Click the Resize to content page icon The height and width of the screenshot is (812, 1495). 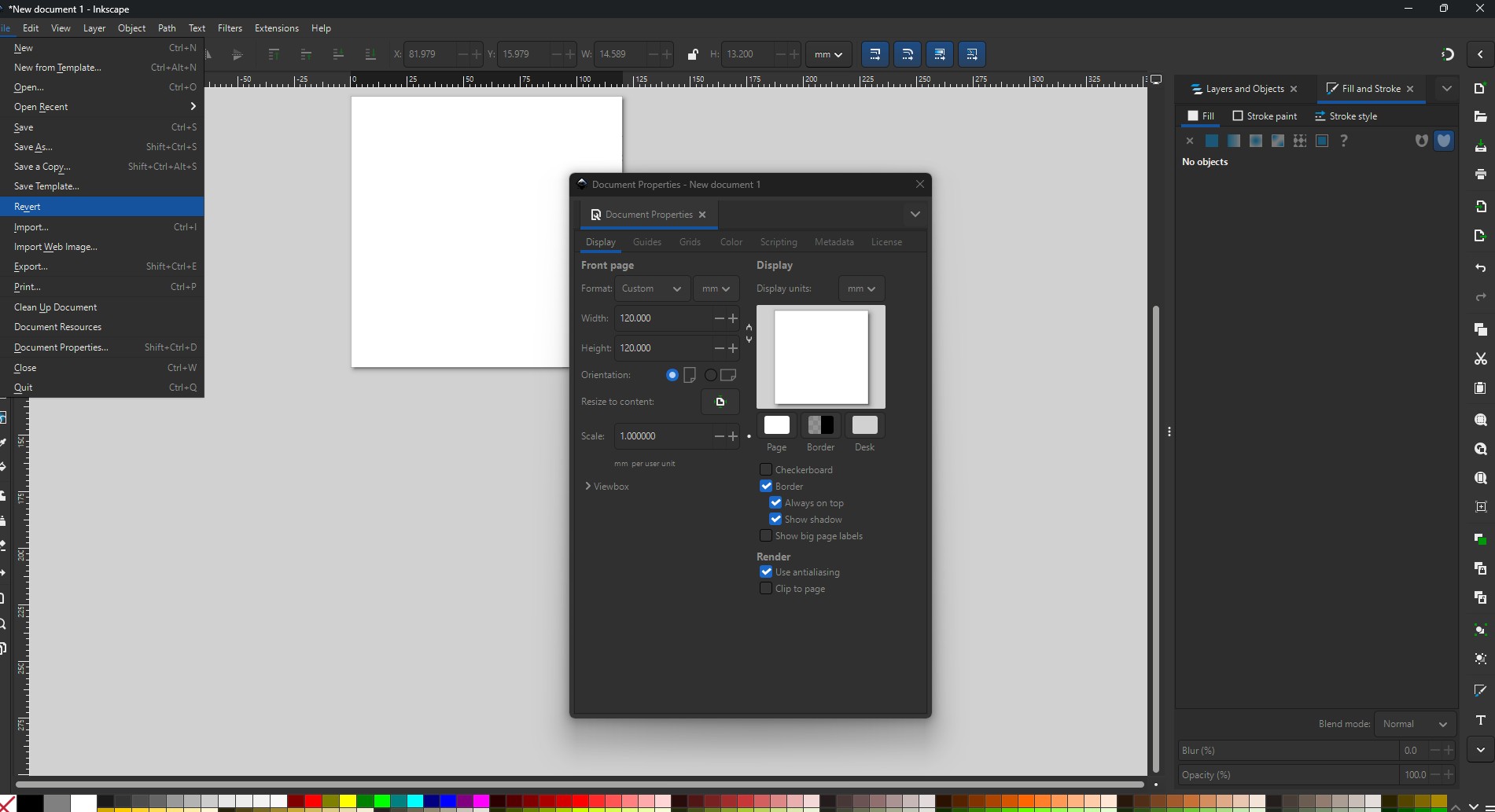click(720, 402)
